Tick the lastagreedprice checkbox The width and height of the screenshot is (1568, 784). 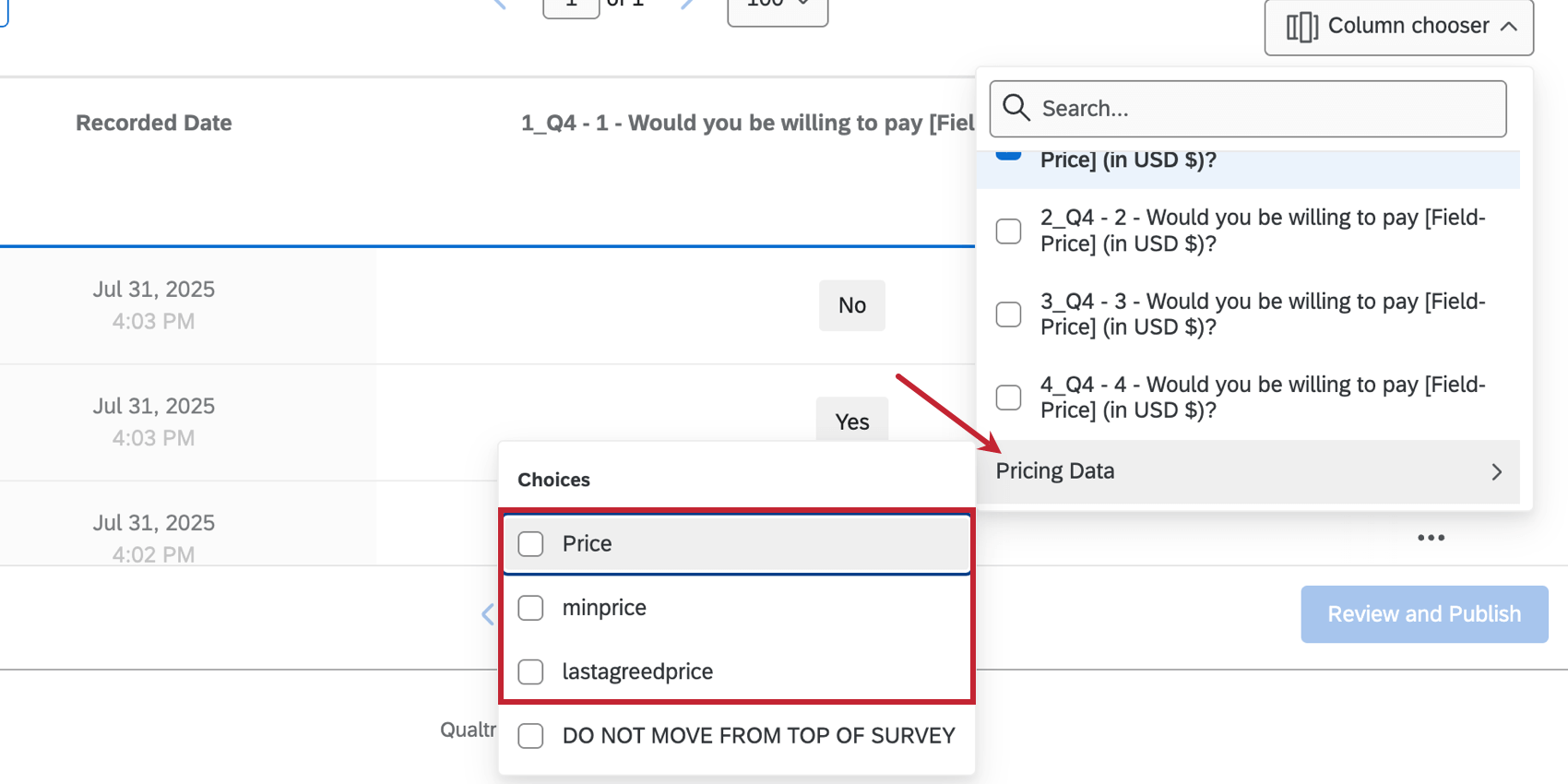click(x=530, y=671)
